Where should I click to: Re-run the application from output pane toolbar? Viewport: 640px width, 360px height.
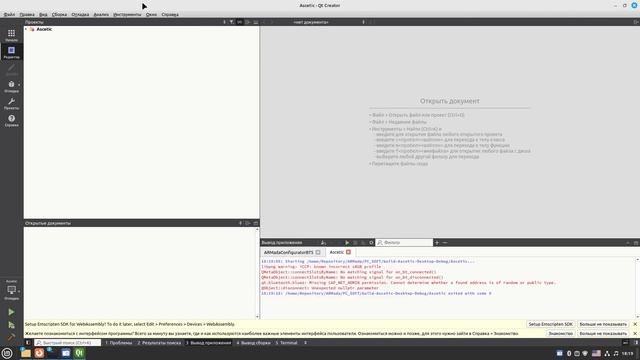tap(347, 242)
